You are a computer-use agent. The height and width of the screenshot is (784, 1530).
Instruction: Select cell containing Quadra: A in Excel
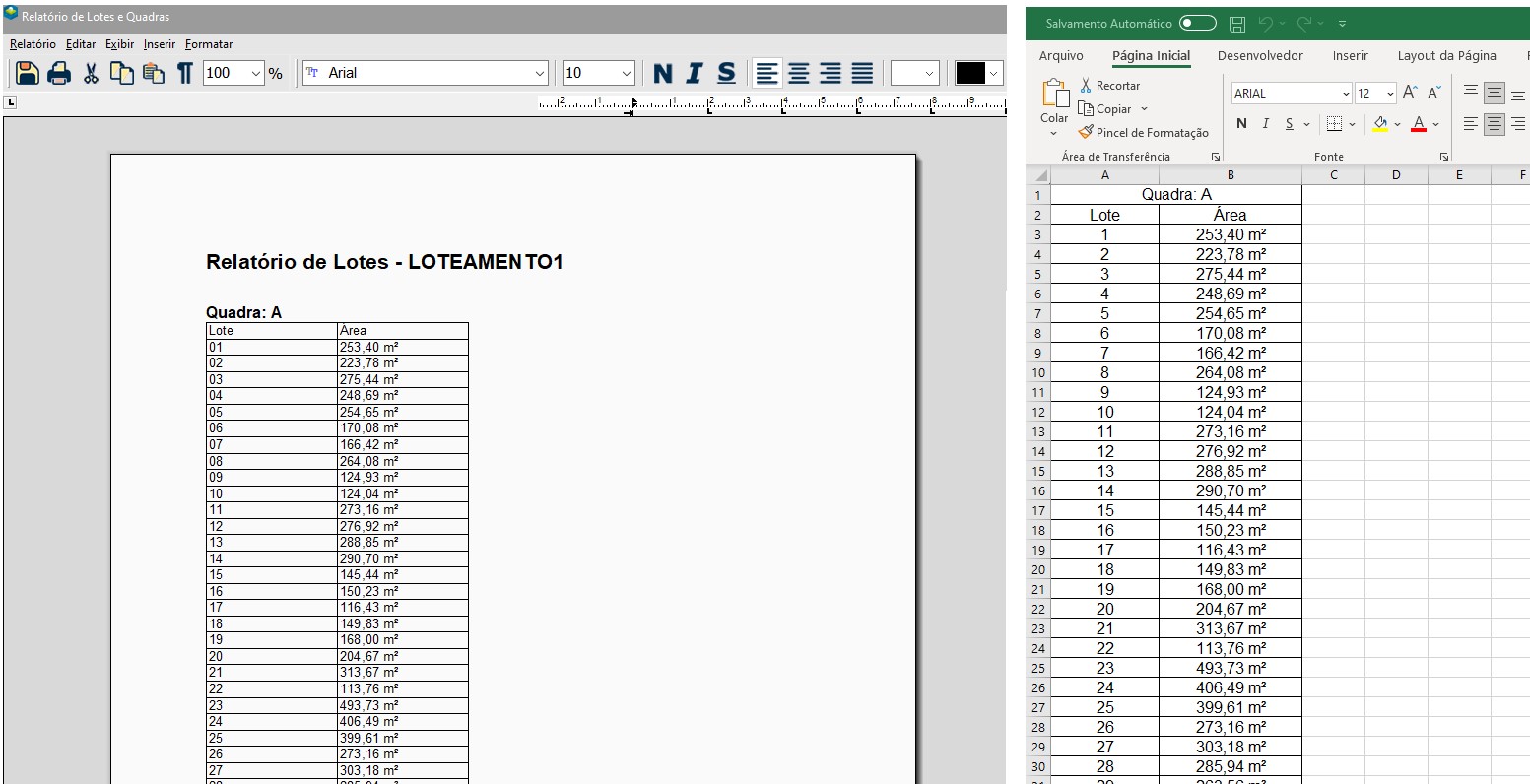(1175, 195)
